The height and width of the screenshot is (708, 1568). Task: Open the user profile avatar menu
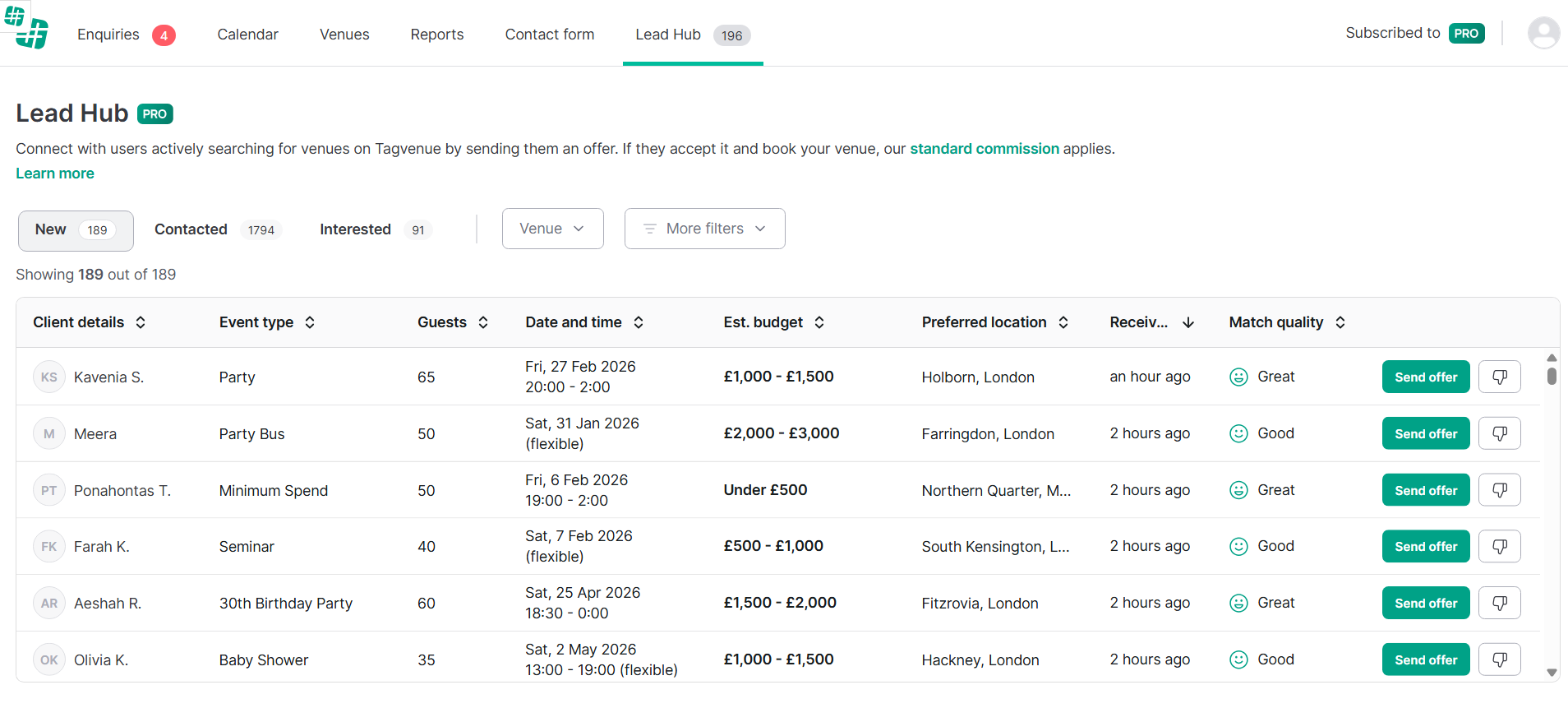[x=1543, y=33]
